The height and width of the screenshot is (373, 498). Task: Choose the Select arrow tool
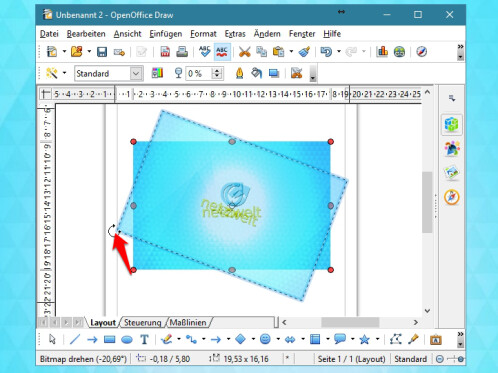point(52,340)
